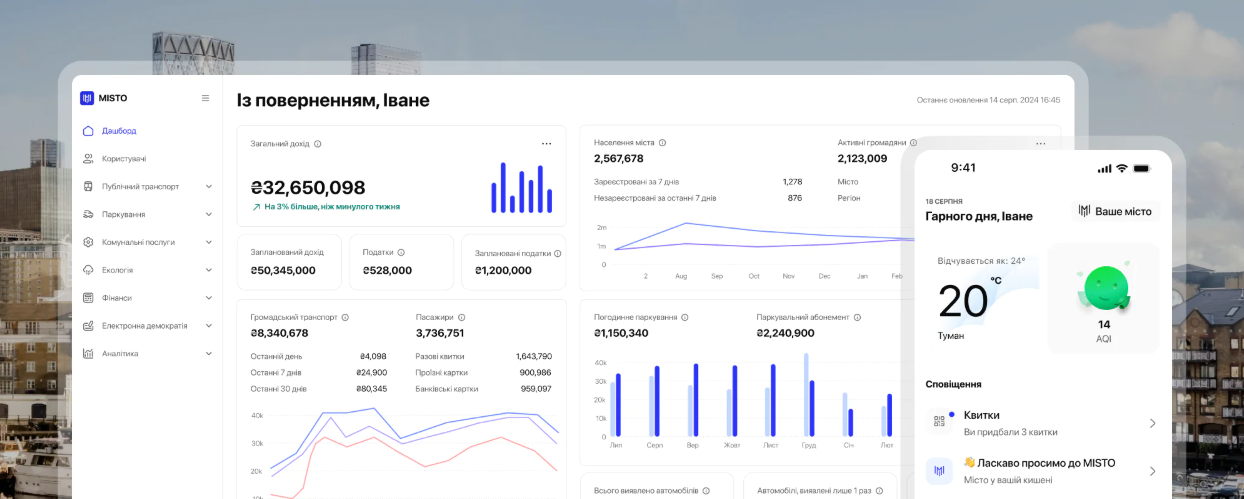The image size is (1244, 499).
Task: Tap the MISTO icon on welcome notification
Action: (939, 470)
